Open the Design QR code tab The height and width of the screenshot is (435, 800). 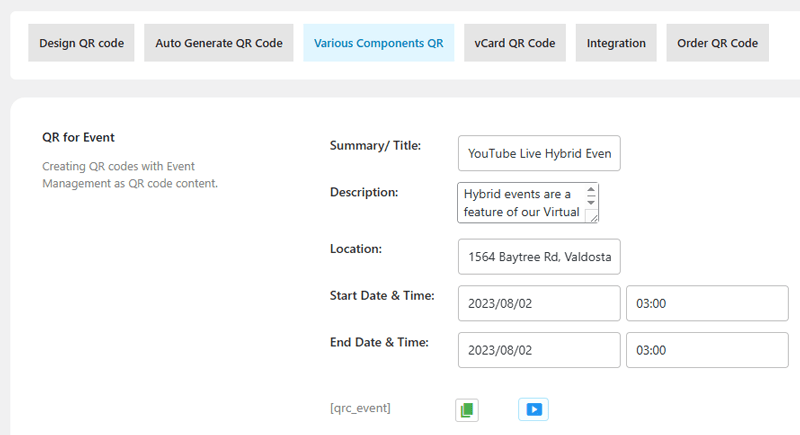point(81,43)
